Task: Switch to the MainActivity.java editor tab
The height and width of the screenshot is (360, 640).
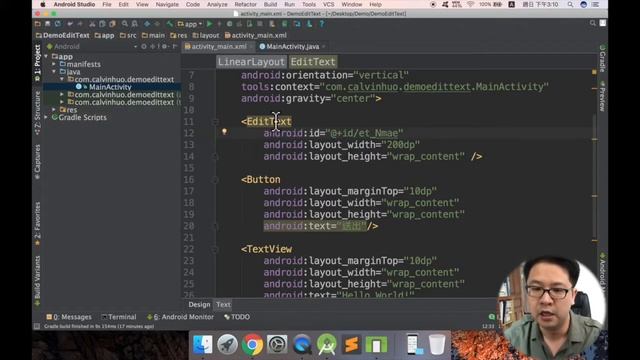Action: [292, 47]
